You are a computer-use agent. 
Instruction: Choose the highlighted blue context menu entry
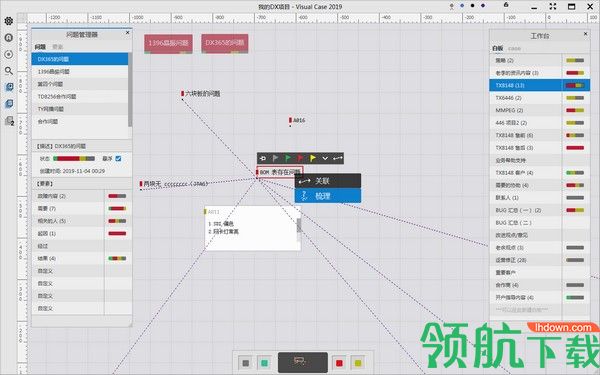pyautogui.click(x=328, y=196)
